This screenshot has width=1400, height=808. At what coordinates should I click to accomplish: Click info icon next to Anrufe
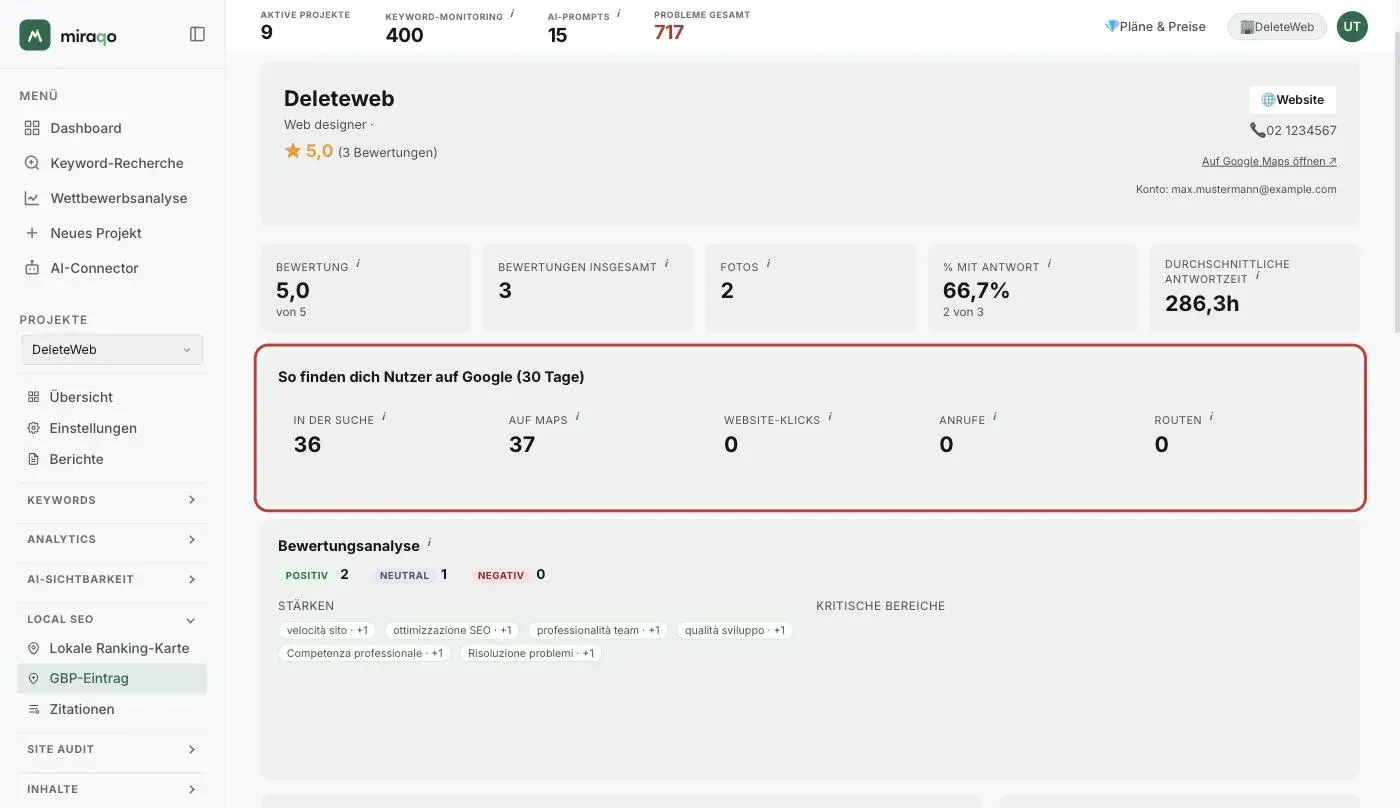pyautogui.click(x=995, y=417)
